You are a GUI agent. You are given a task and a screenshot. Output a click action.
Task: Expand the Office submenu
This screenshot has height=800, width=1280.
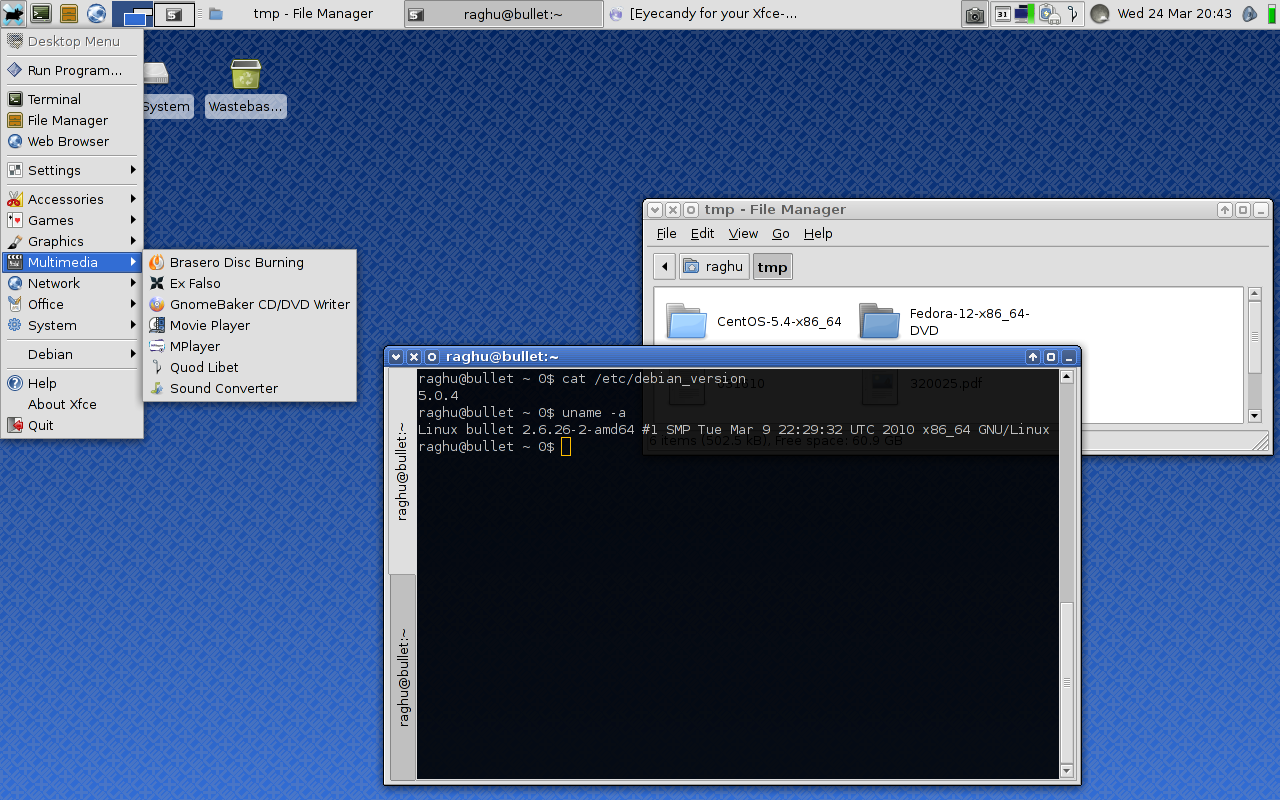pyautogui.click(x=72, y=304)
